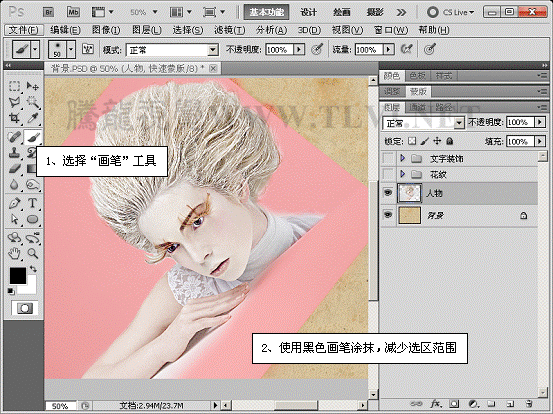Toggle Quick Mask mode button
The width and height of the screenshot is (553, 414).
pyautogui.click(x=24, y=308)
